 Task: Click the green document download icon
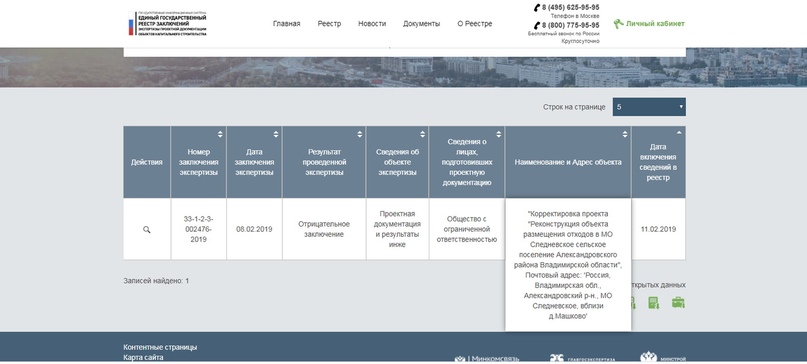click(654, 303)
